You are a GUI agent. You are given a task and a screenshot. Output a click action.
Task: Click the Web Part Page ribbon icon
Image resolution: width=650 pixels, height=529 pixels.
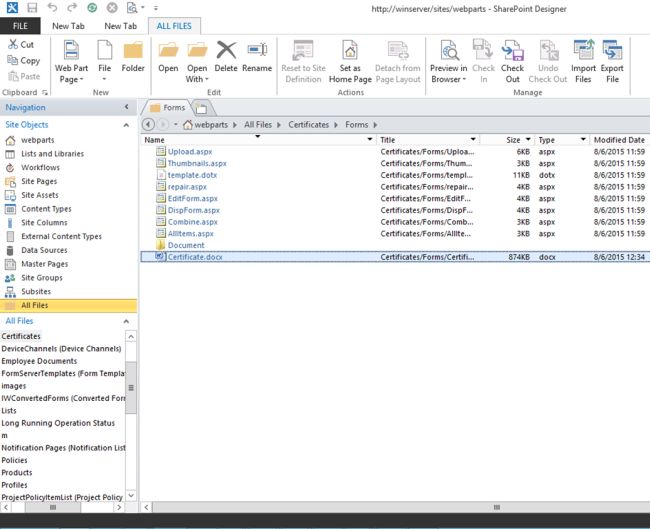pyautogui.click(x=71, y=51)
